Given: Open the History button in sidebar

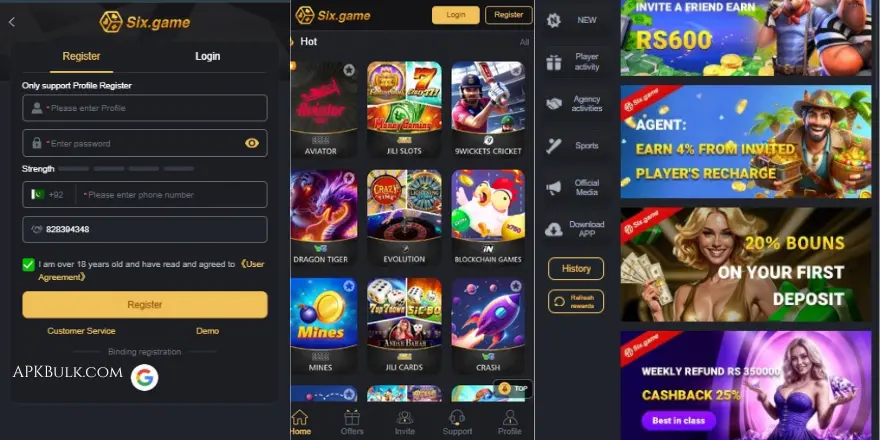Looking at the screenshot, I should (576, 268).
